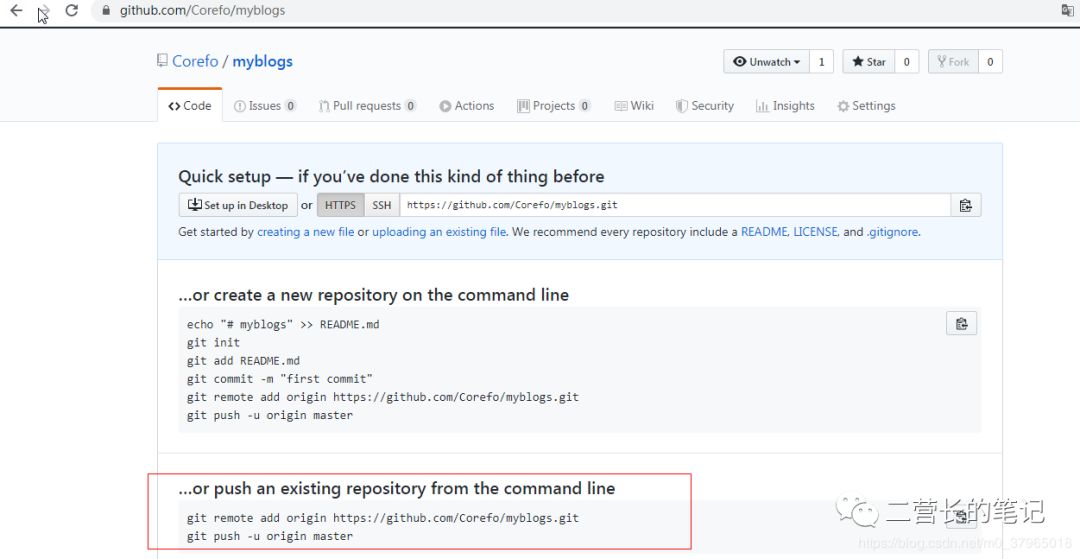Reload the page with refresh icon
The width and height of the screenshot is (1080, 559).
pyautogui.click(x=72, y=10)
